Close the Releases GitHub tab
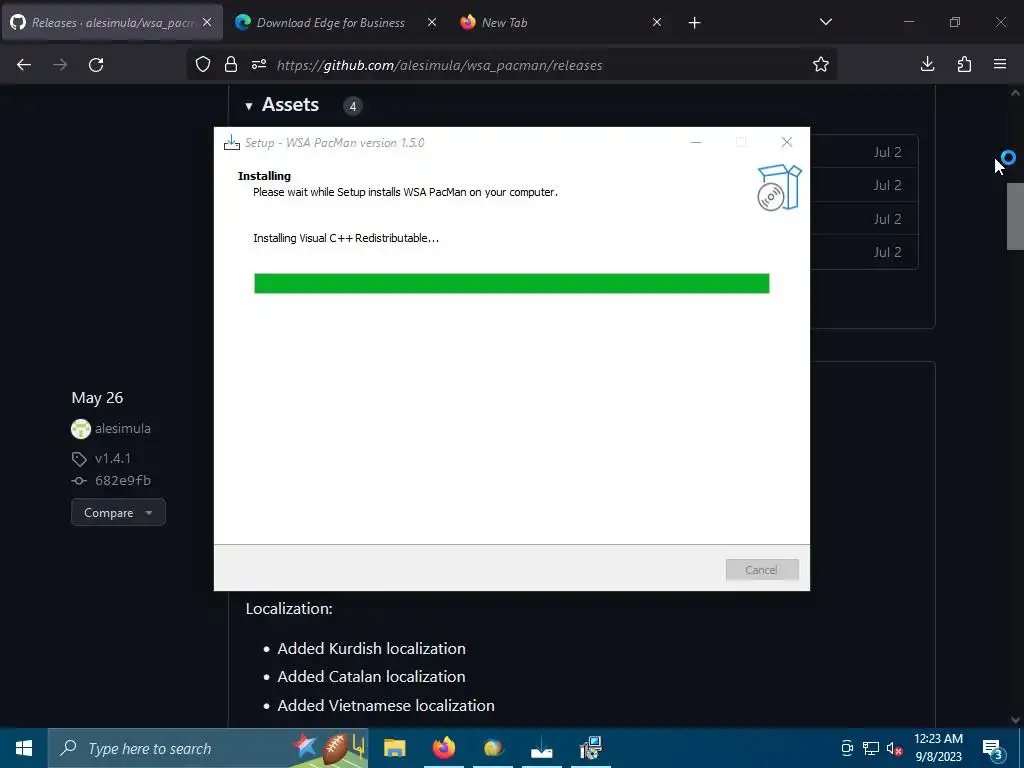This screenshot has height=768, width=1024. point(207,23)
